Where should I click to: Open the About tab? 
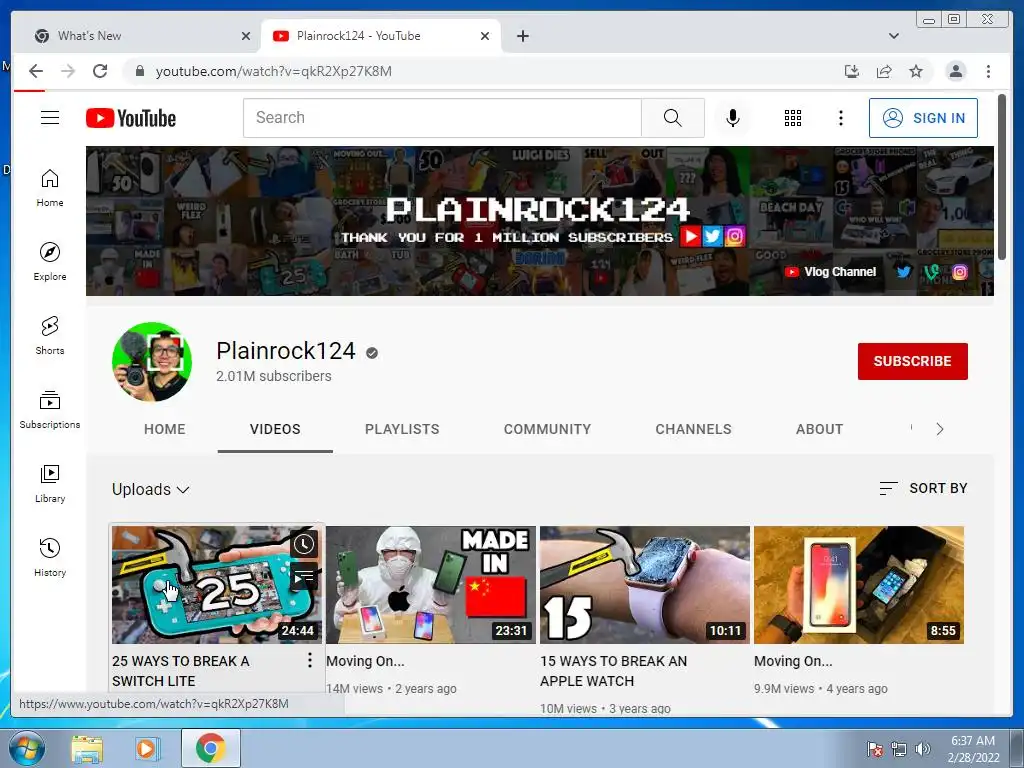pyautogui.click(x=820, y=429)
